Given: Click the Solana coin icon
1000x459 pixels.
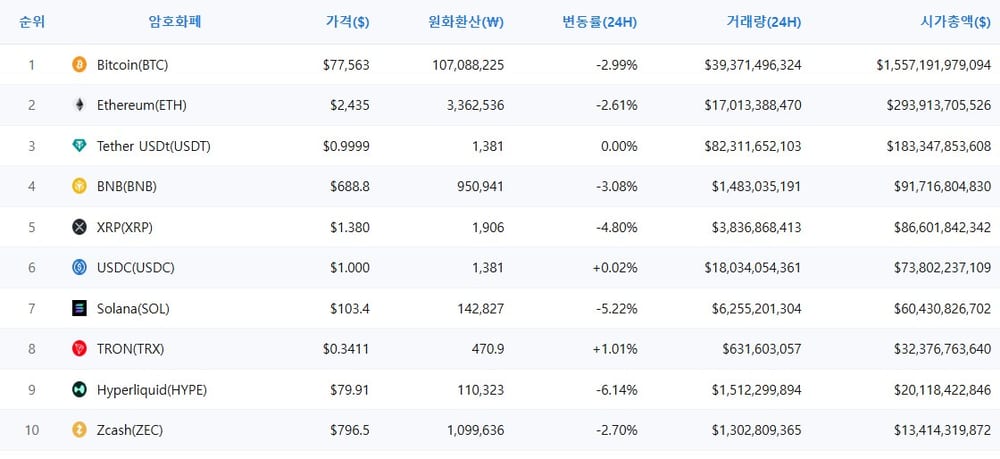Looking at the screenshot, I should coord(79,309).
